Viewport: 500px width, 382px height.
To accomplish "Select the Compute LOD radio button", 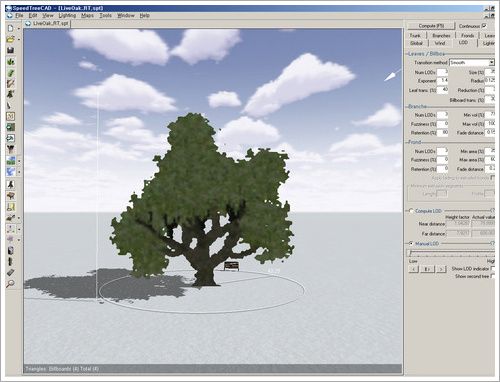I will click(x=411, y=211).
